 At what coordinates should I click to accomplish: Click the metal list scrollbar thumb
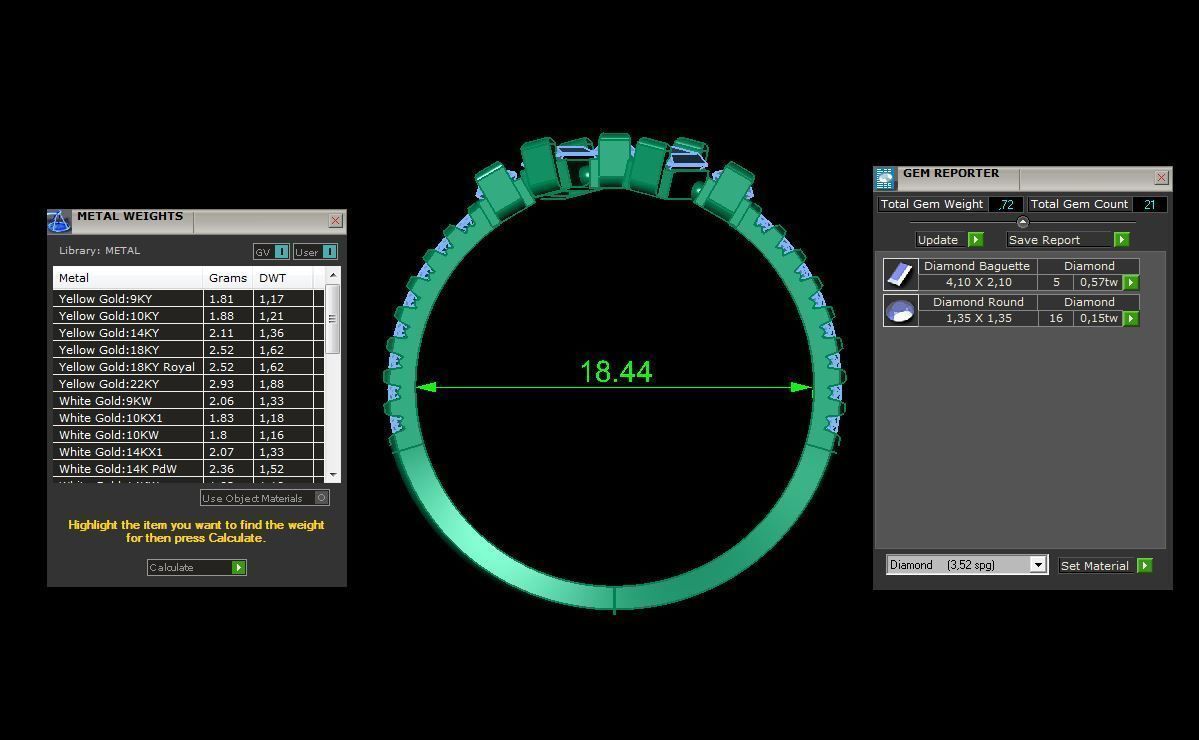coord(333,319)
